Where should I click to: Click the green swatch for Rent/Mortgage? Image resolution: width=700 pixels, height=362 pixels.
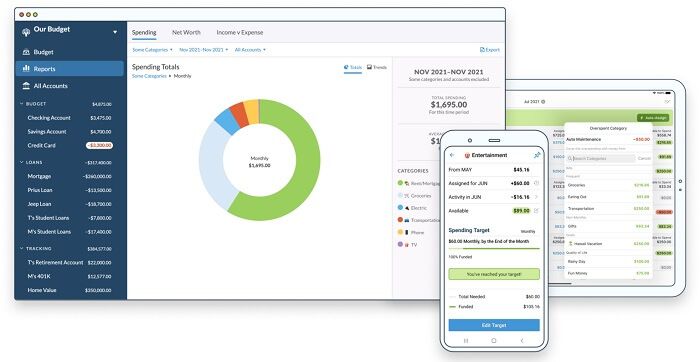[400, 183]
